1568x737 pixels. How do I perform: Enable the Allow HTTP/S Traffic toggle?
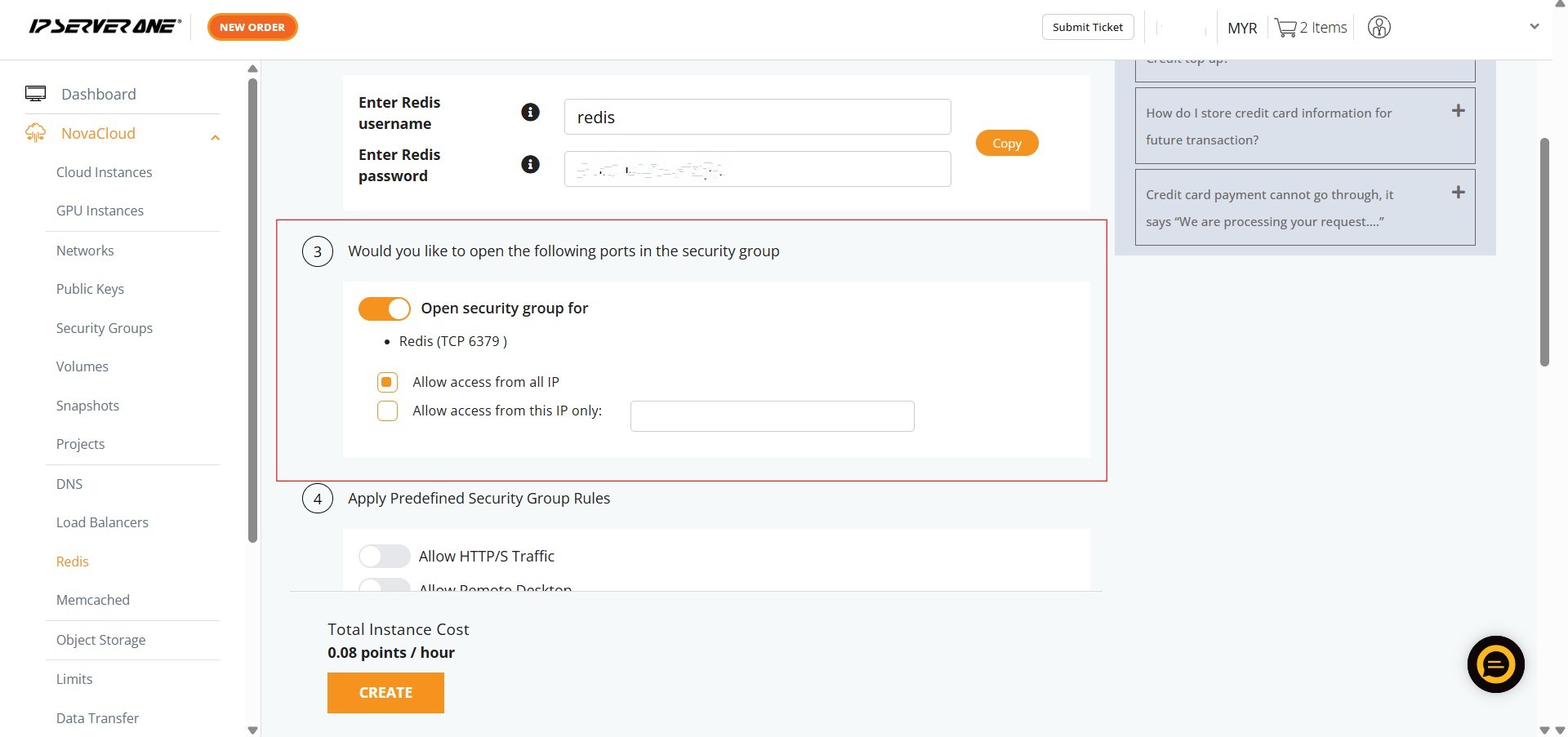coord(384,556)
